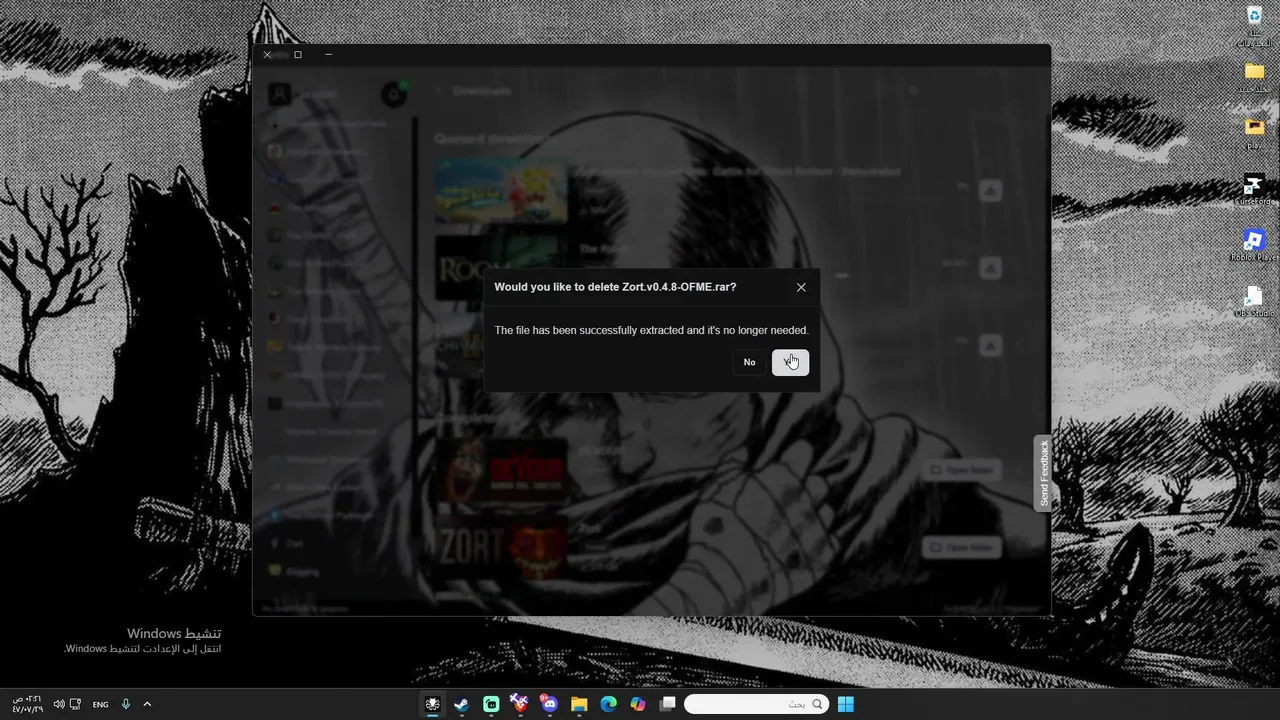Open Discord from the taskbar

(x=549, y=704)
